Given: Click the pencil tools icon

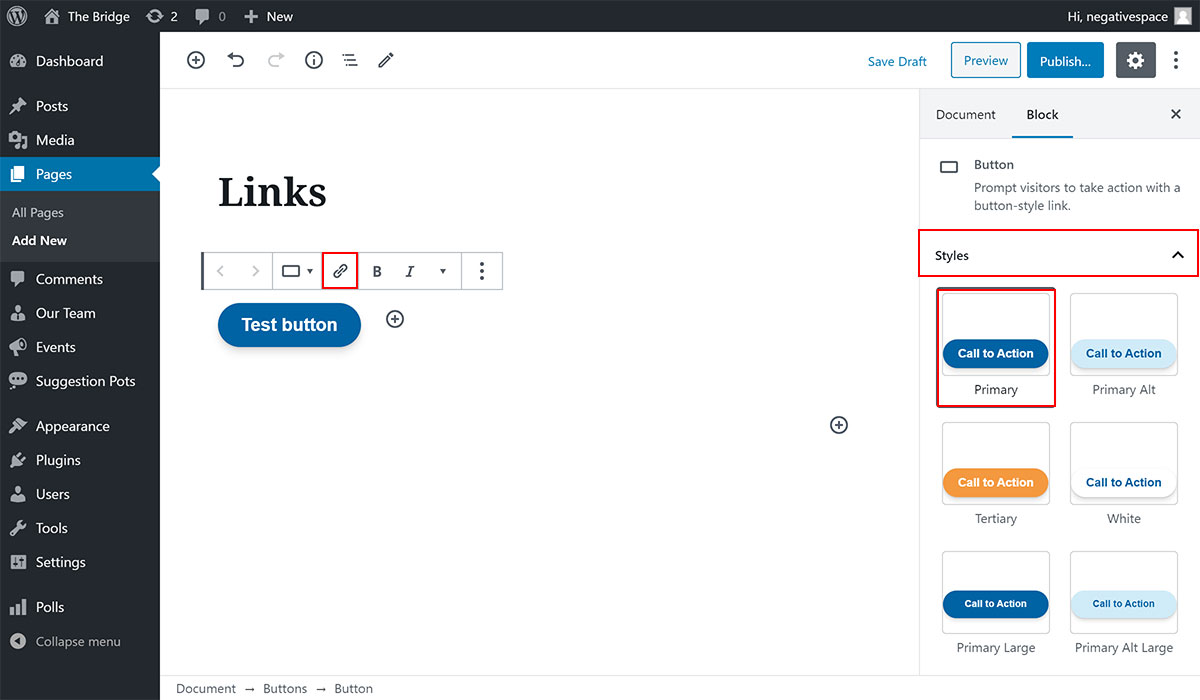Looking at the screenshot, I should (x=386, y=60).
